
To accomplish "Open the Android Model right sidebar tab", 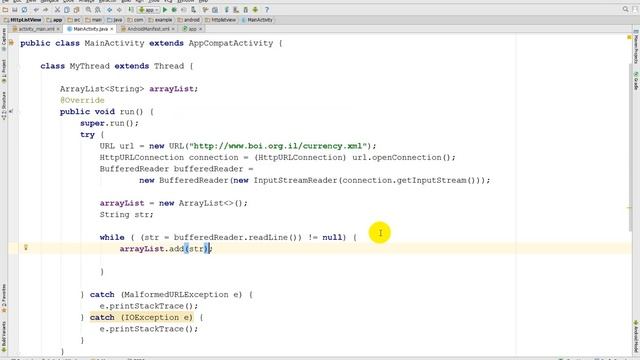I will click(x=636, y=336).
